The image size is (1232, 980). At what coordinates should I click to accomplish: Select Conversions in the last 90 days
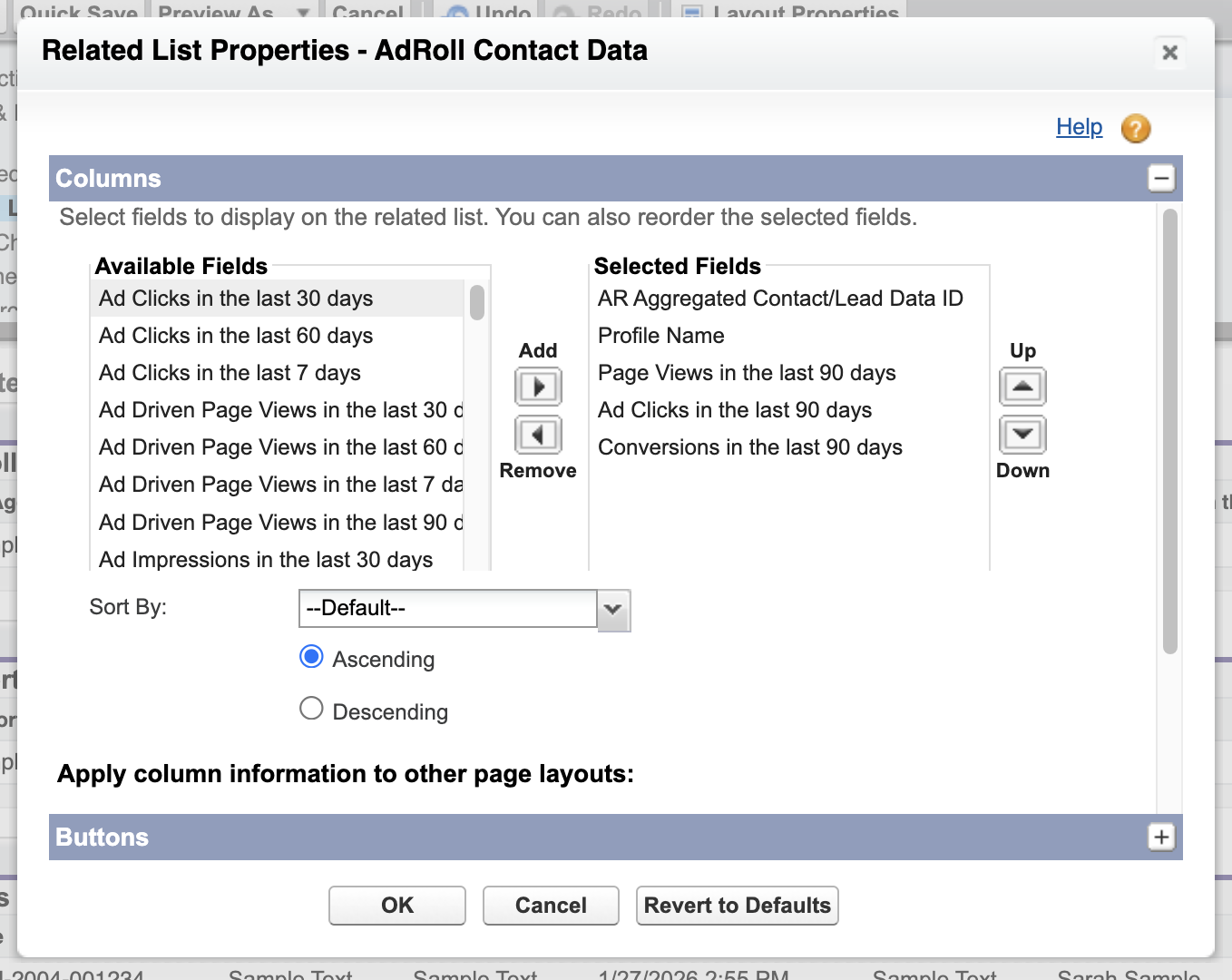pos(749,447)
